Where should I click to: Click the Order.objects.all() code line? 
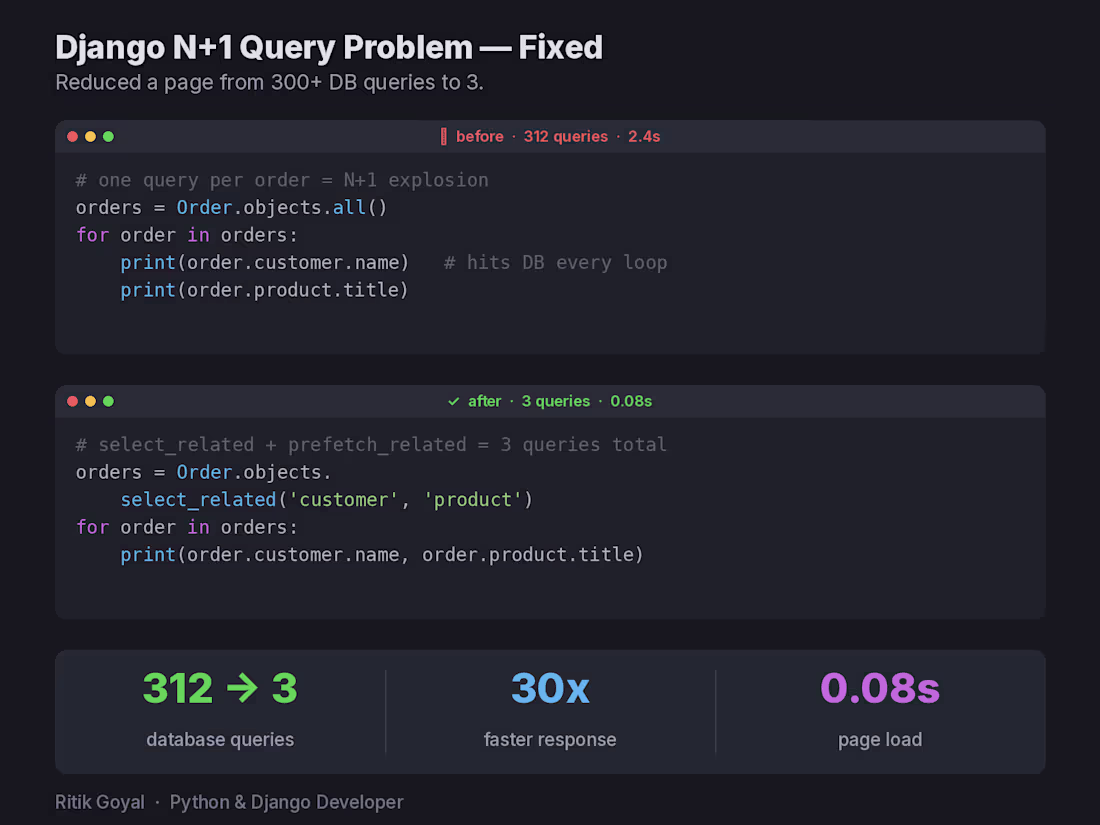pos(232,208)
